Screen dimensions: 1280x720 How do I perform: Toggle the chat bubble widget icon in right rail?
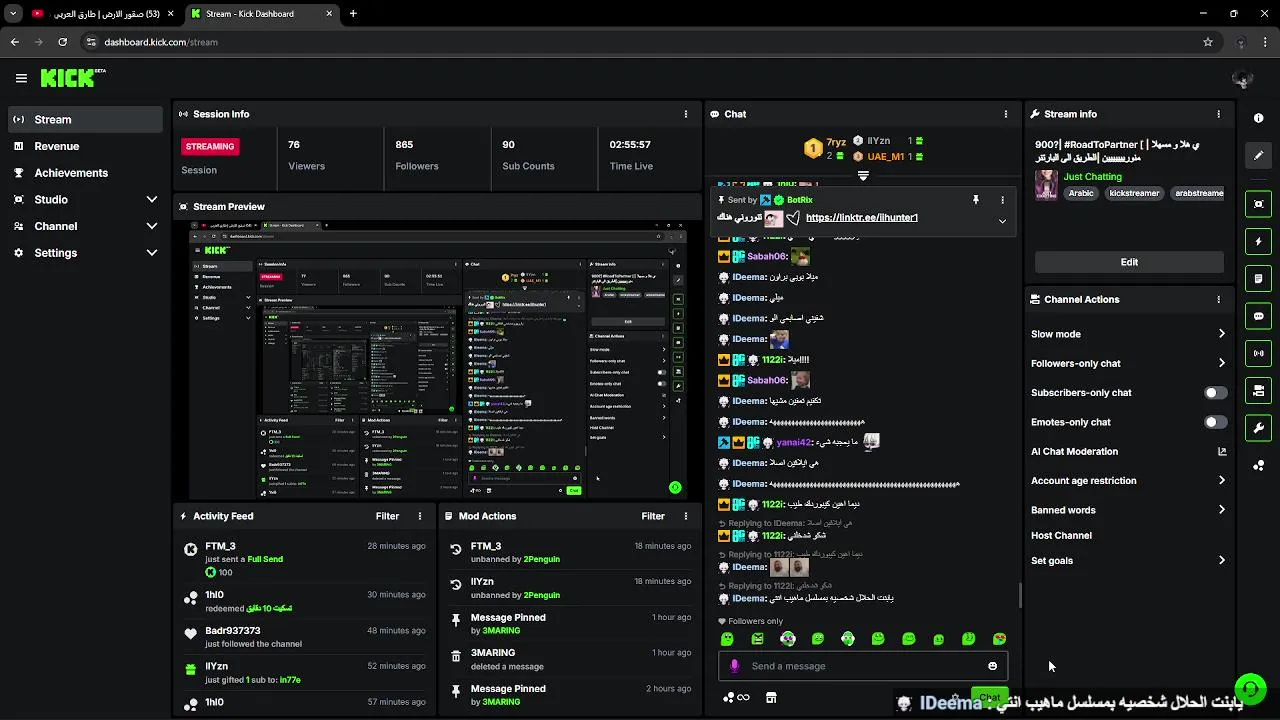(x=1258, y=316)
